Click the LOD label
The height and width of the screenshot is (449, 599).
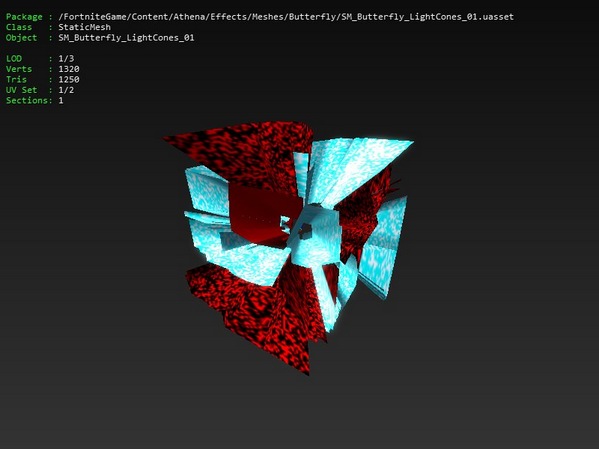click(14, 58)
